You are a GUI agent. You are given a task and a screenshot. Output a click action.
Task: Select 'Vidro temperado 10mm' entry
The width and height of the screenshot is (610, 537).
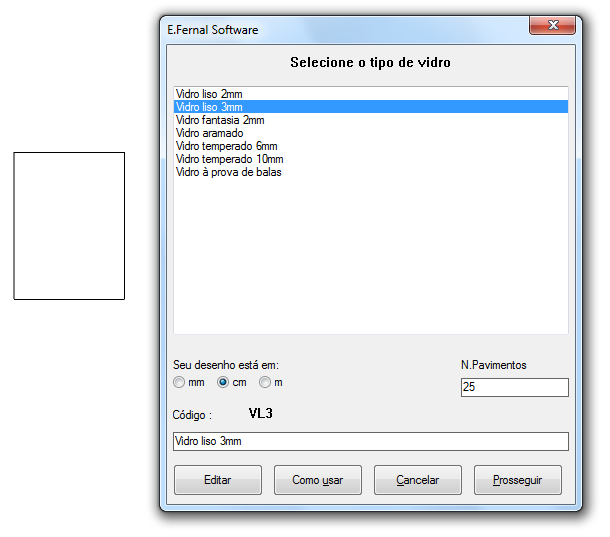[229, 159]
